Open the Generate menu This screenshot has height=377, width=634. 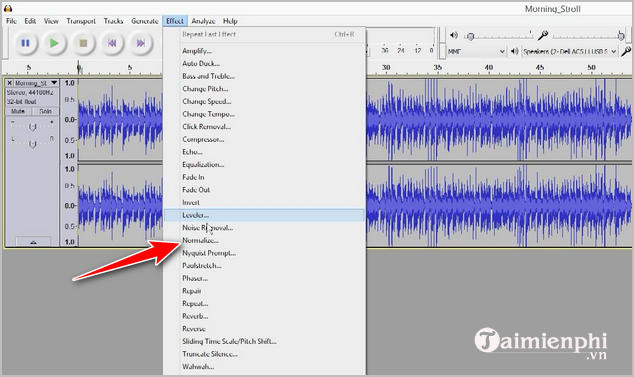point(144,21)
